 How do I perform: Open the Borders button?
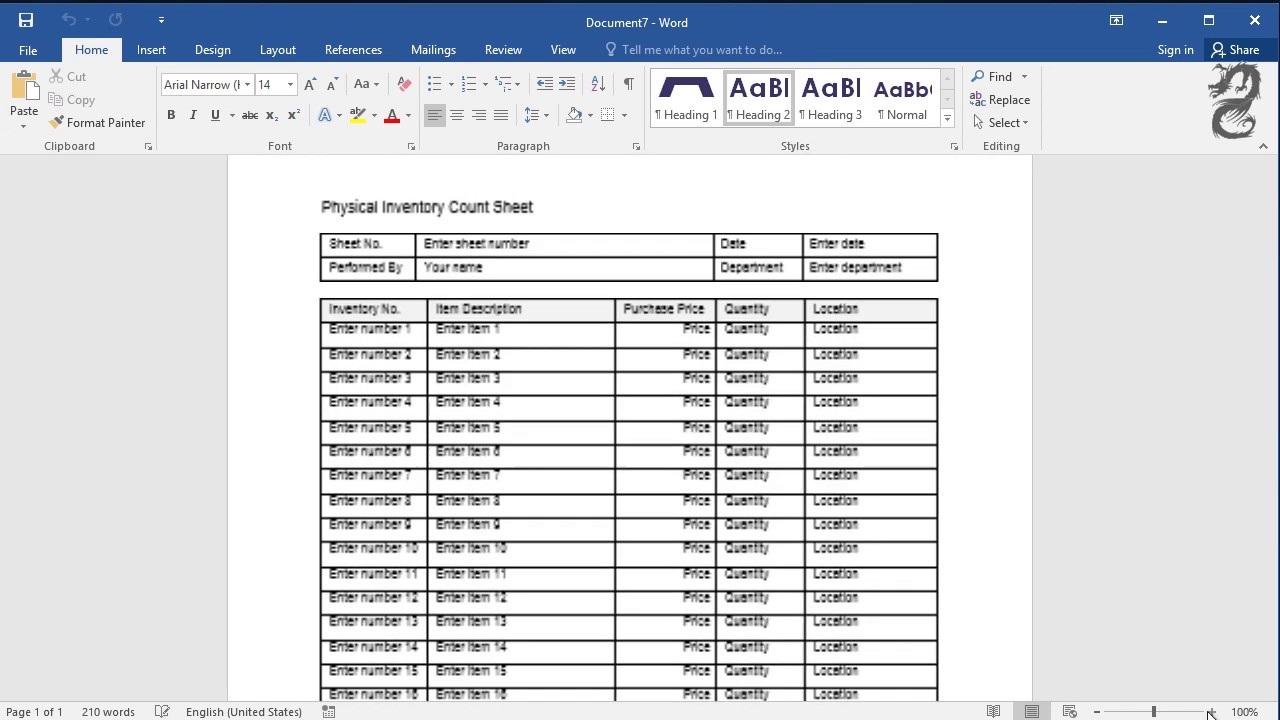(x=607, y=116)
